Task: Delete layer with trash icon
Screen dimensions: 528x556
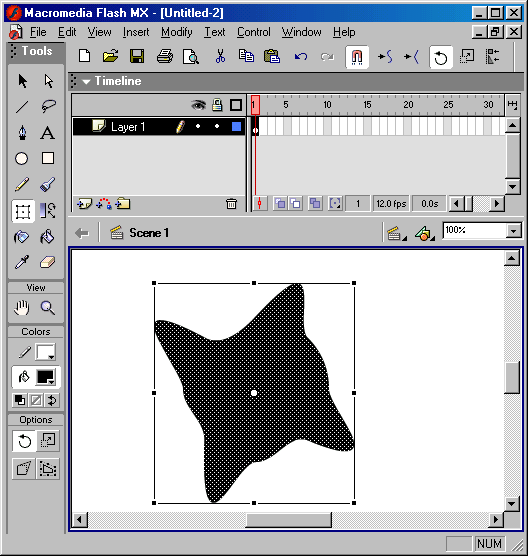Action: pyautogui.click(x=231, y=204)
